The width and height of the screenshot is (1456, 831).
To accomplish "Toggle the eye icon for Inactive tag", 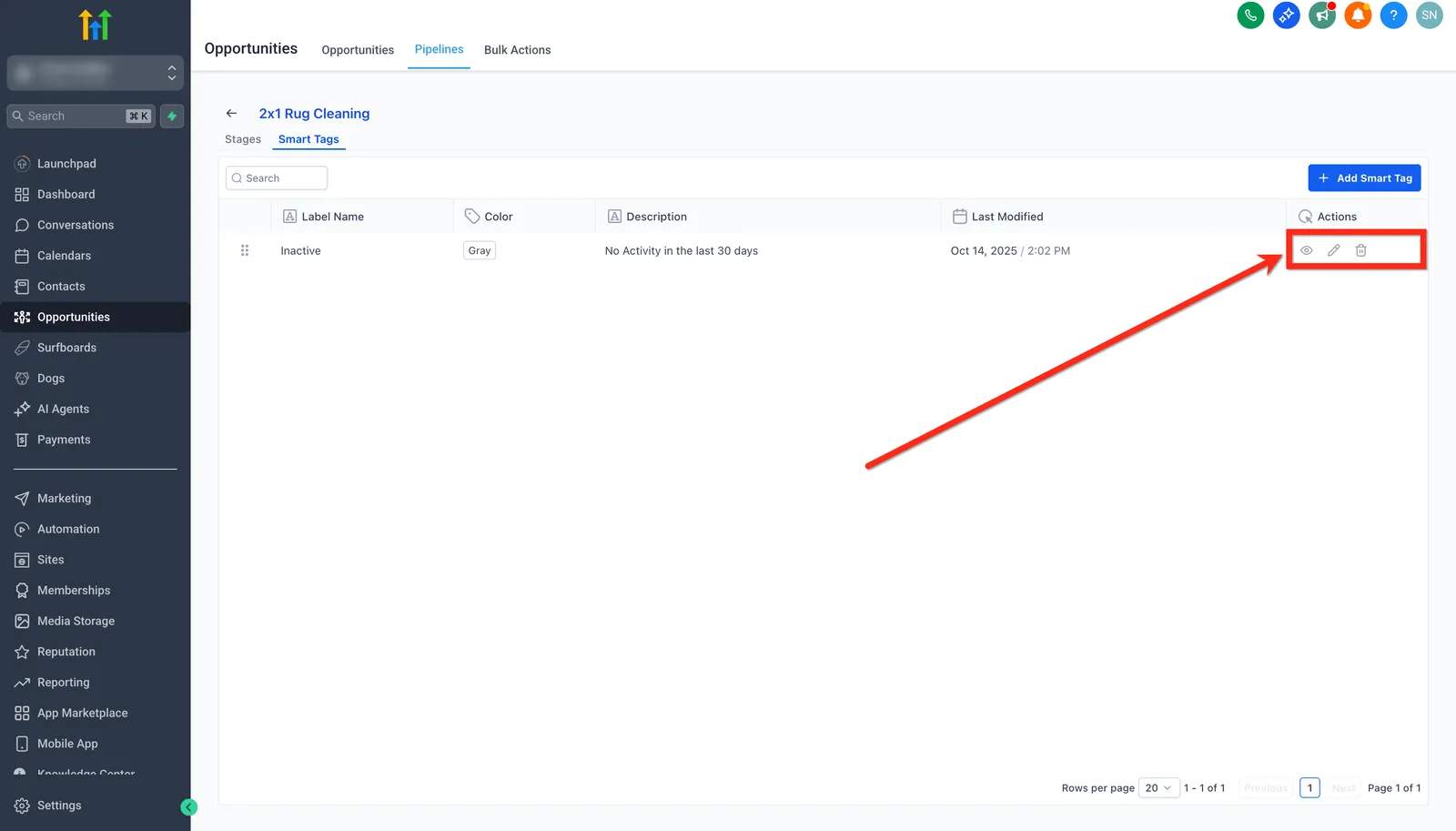I will pyautogui.click(x=1306, y=250).
